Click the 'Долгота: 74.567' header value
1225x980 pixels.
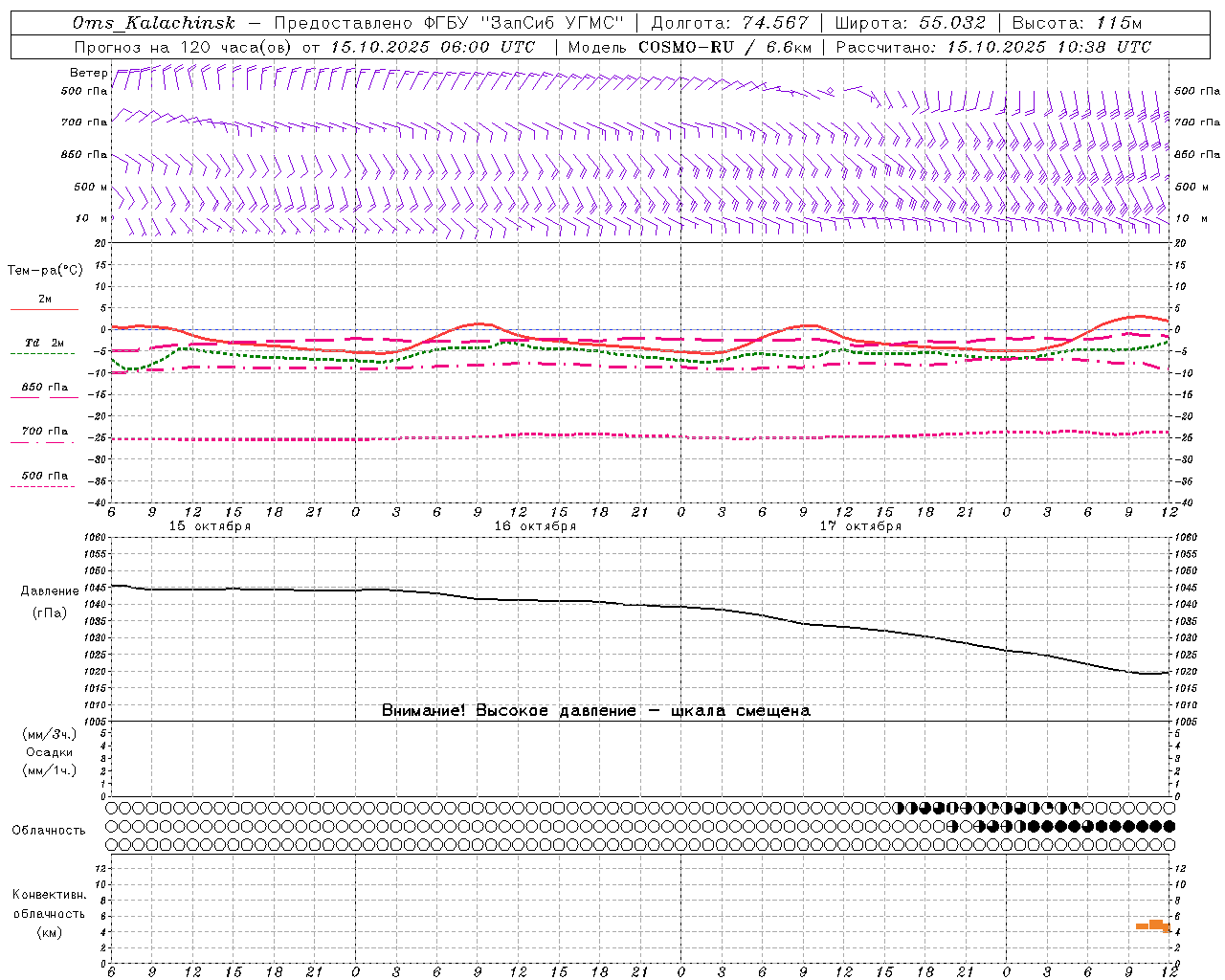(x=729, y=23)
